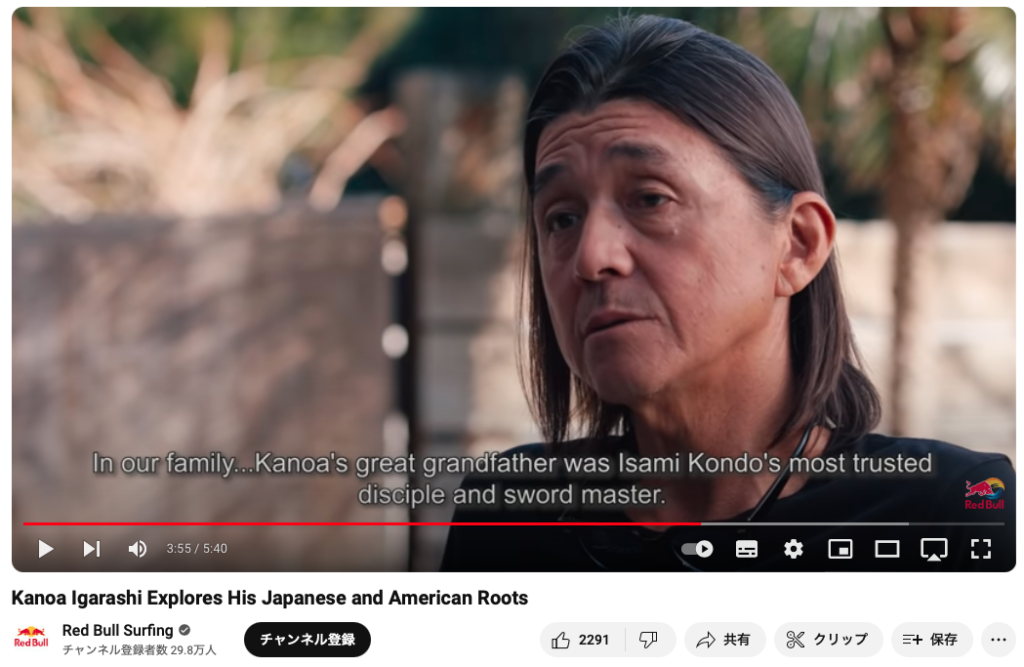Image resolution: width=1024 pixels, height=667 pixels.
Task: Dislike the video with thumbs down
Action: (x=649, y=640)
